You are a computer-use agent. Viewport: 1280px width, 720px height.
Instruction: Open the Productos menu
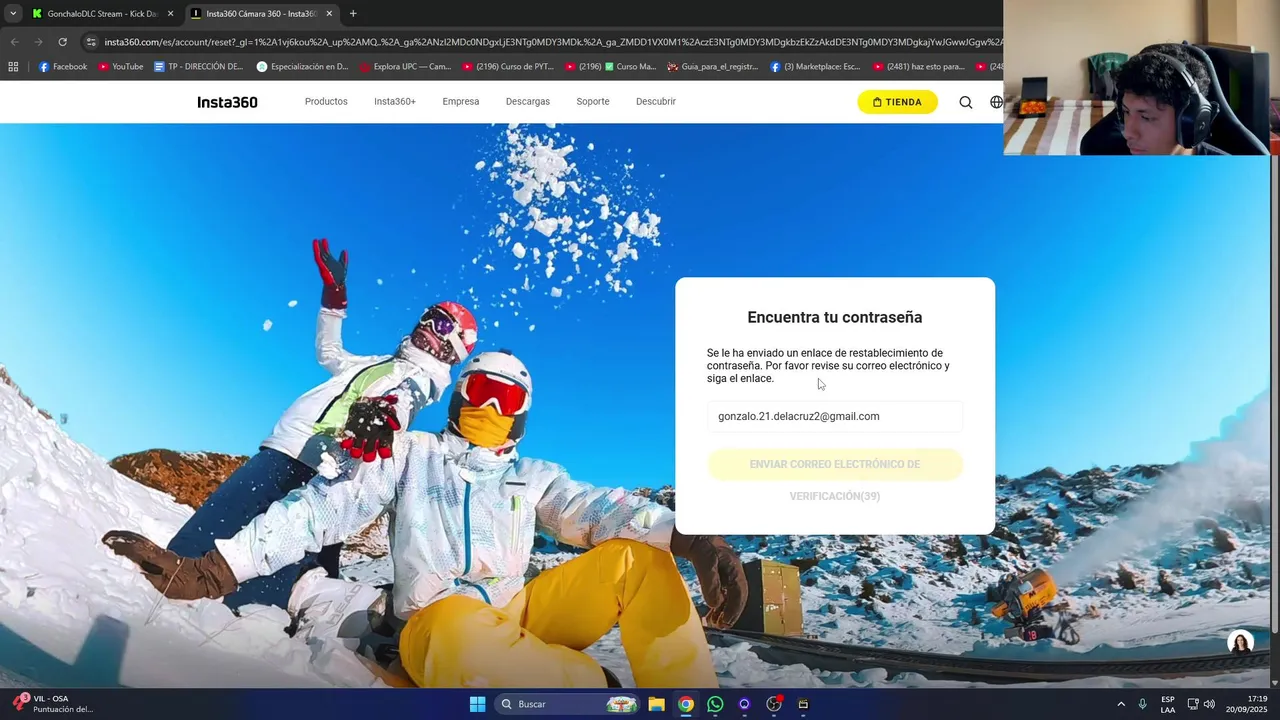coord(326,101)
